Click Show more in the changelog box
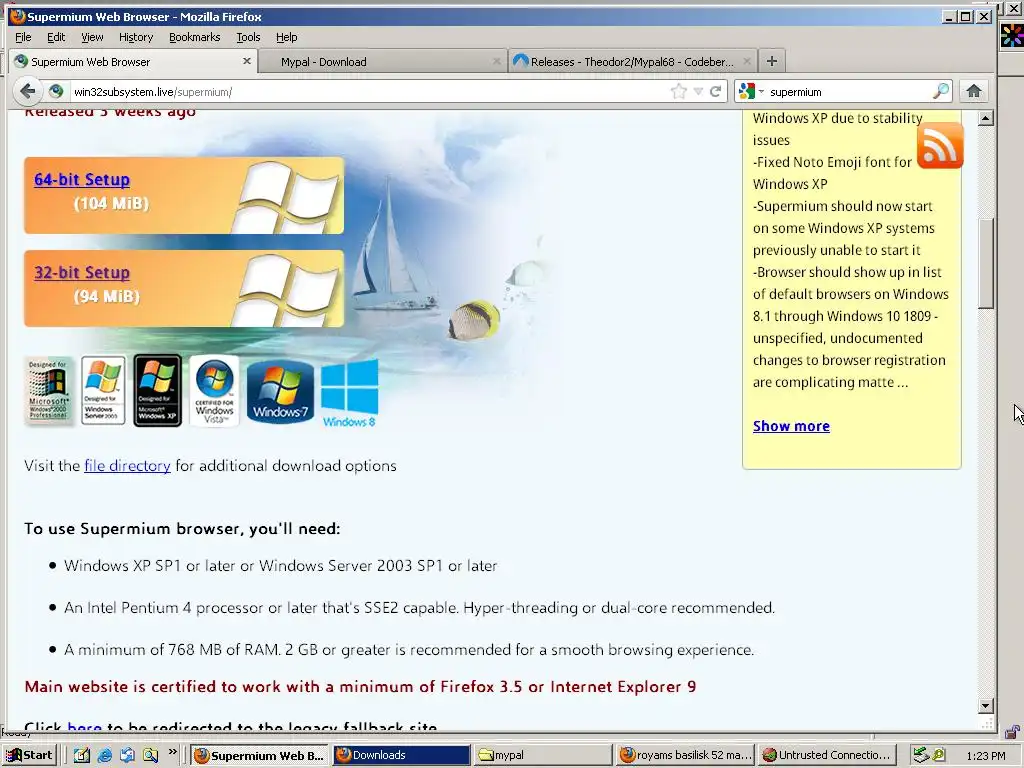 click(792, 426)
